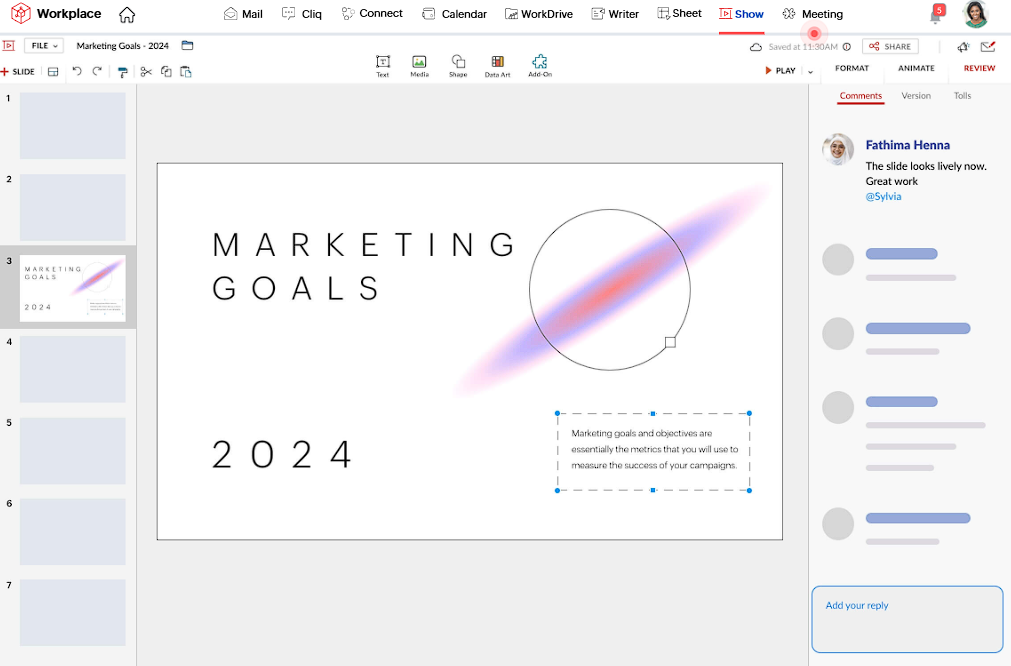Open the ANIMATE panel tab
The height and width of the screenshot is (666, 1011).
pos(916,69)
